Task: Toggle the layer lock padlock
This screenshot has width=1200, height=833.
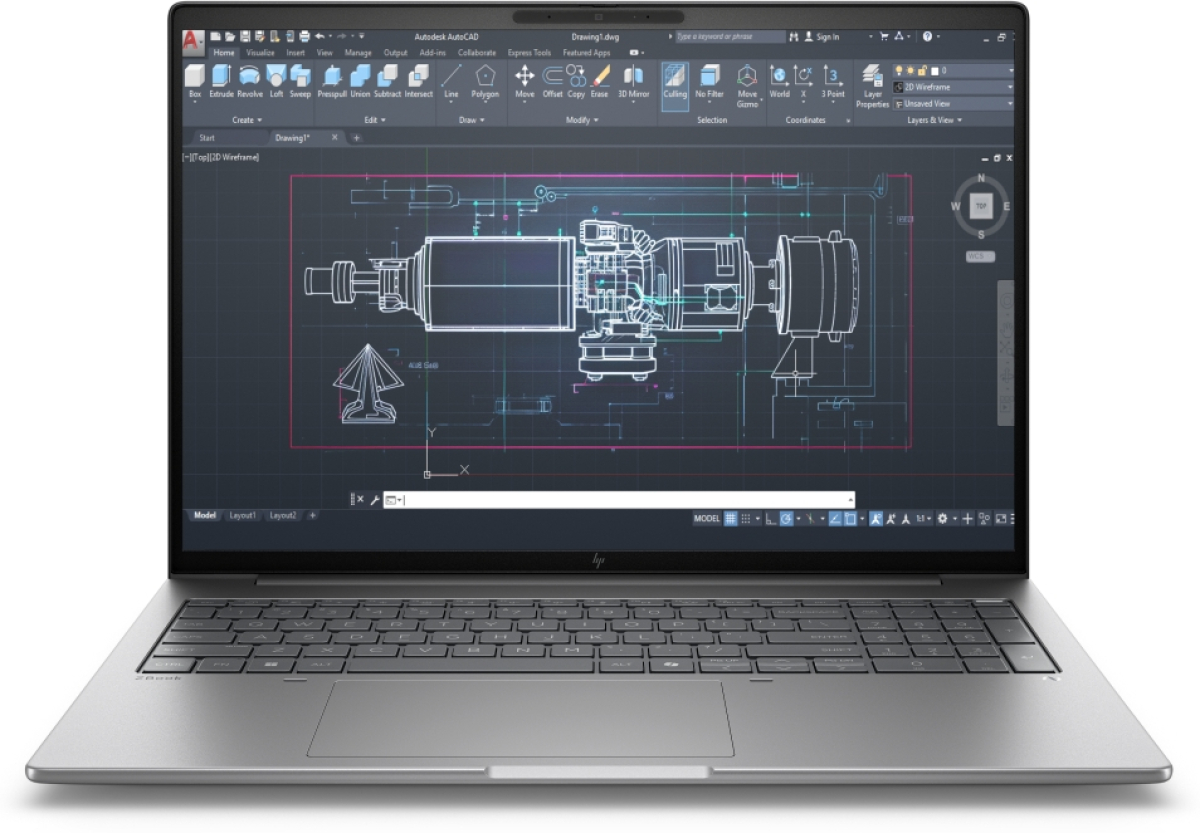Action: coord(920,69)
